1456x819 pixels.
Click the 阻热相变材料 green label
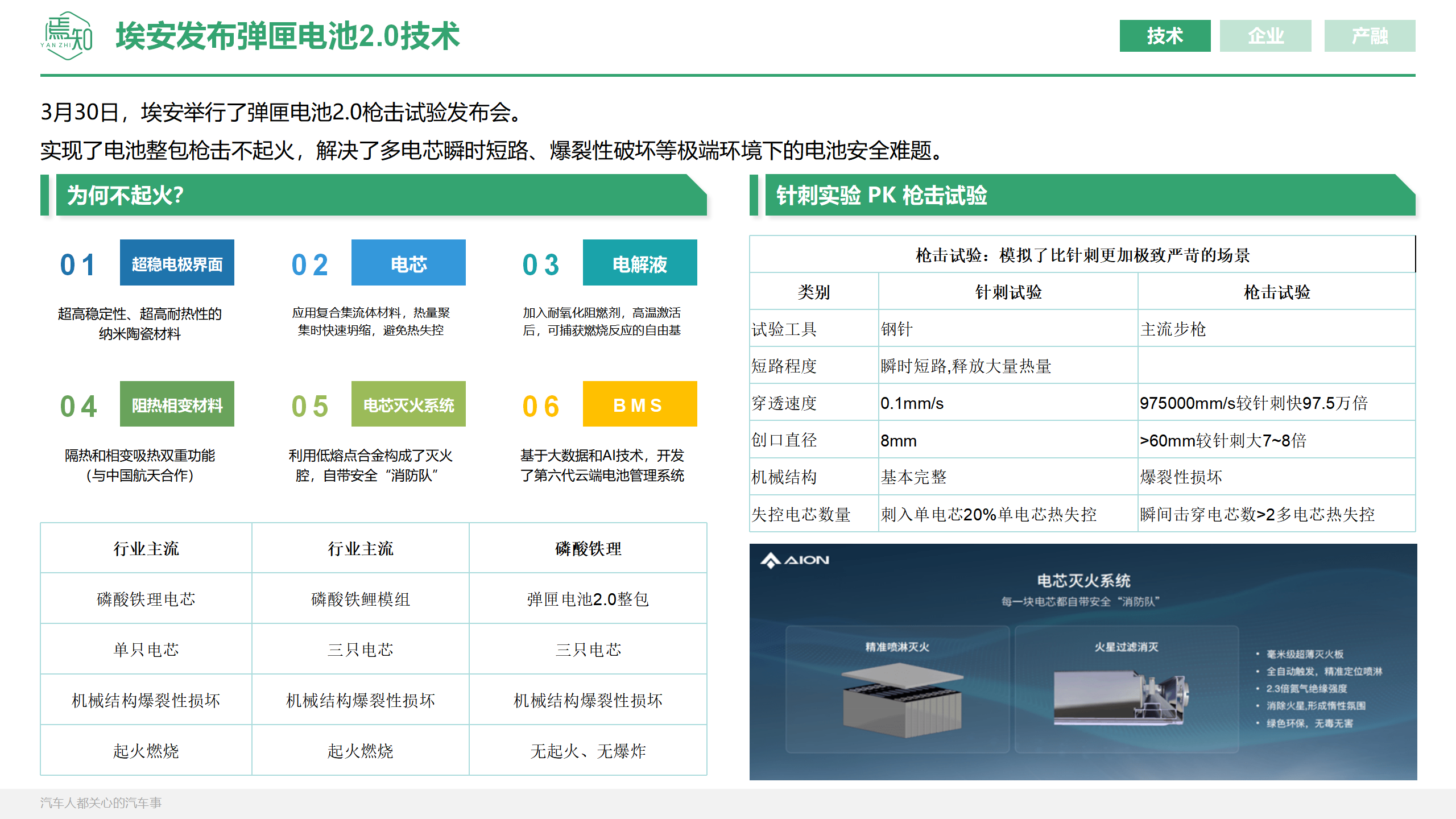[177, 404]
